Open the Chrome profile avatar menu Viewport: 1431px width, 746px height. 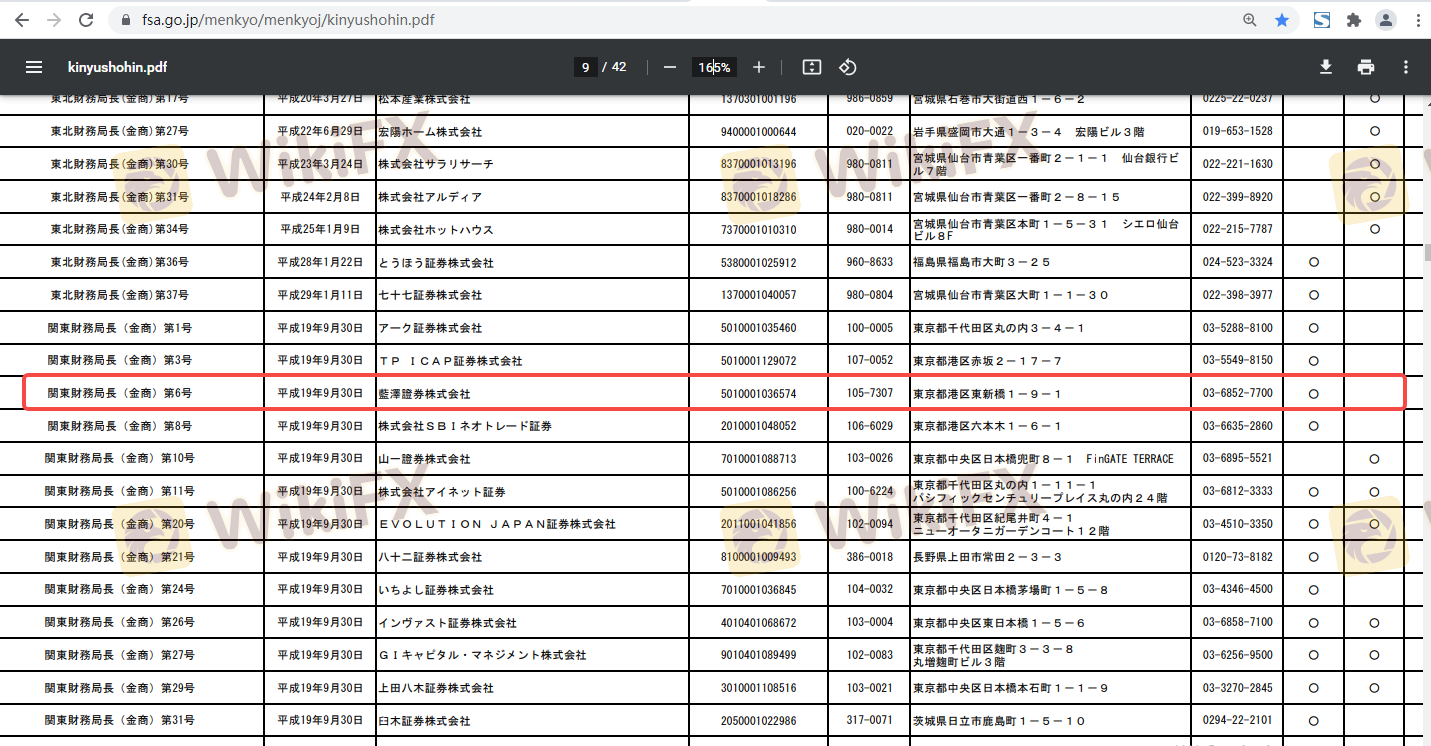pos(1386,20)
